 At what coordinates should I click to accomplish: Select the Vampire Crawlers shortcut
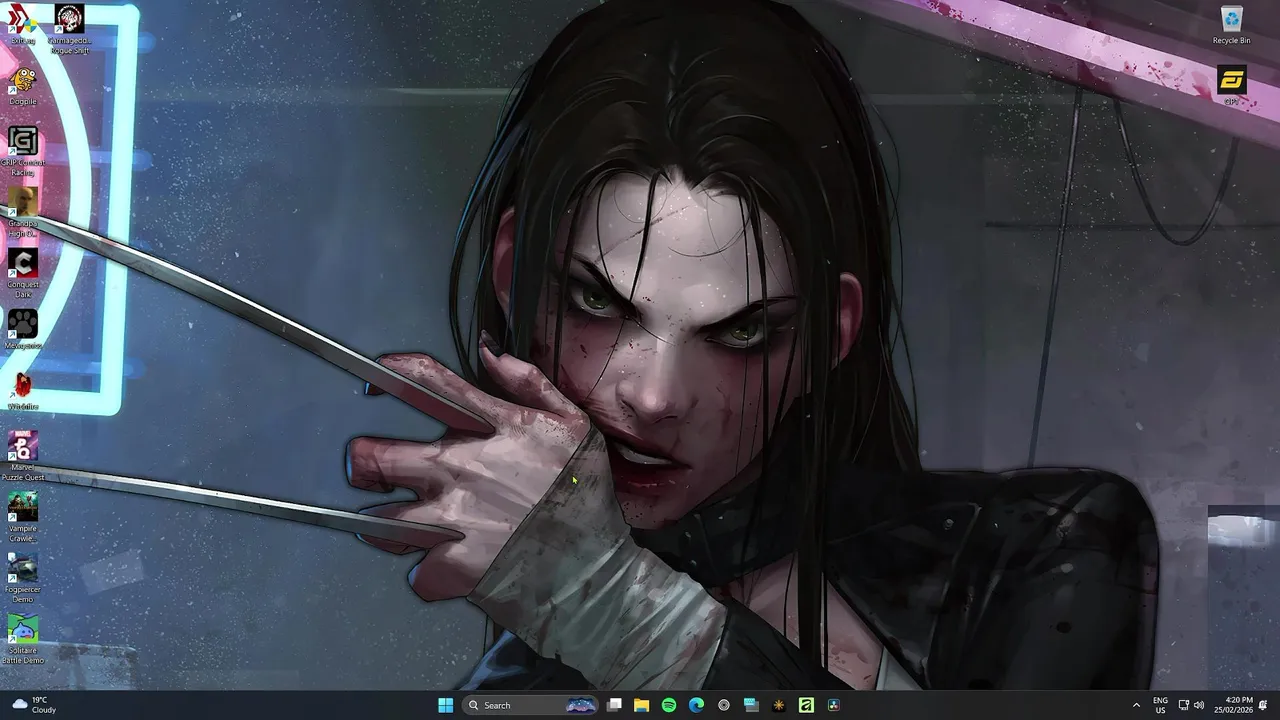[x=23, y=518]
